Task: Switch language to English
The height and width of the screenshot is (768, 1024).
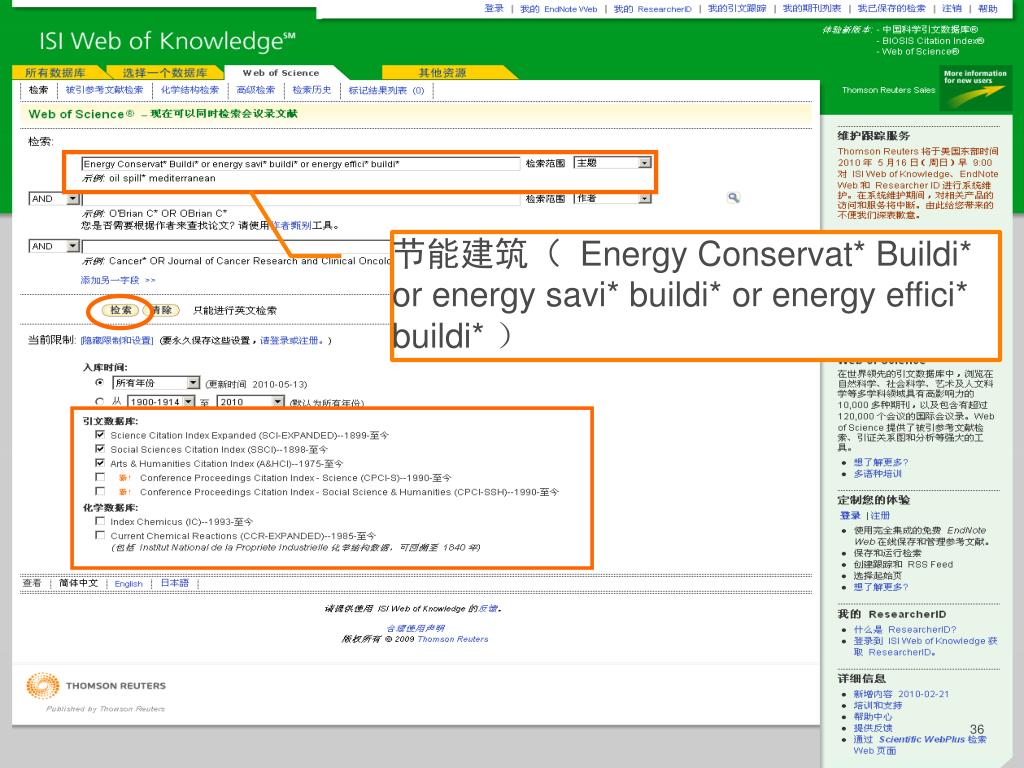Action: click(x=129, y=583)
